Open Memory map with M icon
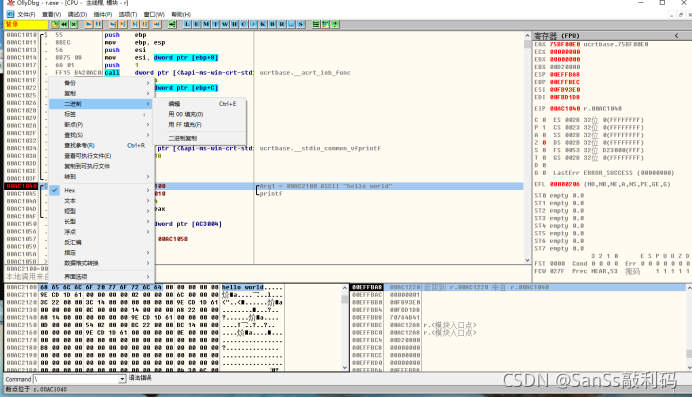This screenshot has height=398, width=692. (206, 24)
